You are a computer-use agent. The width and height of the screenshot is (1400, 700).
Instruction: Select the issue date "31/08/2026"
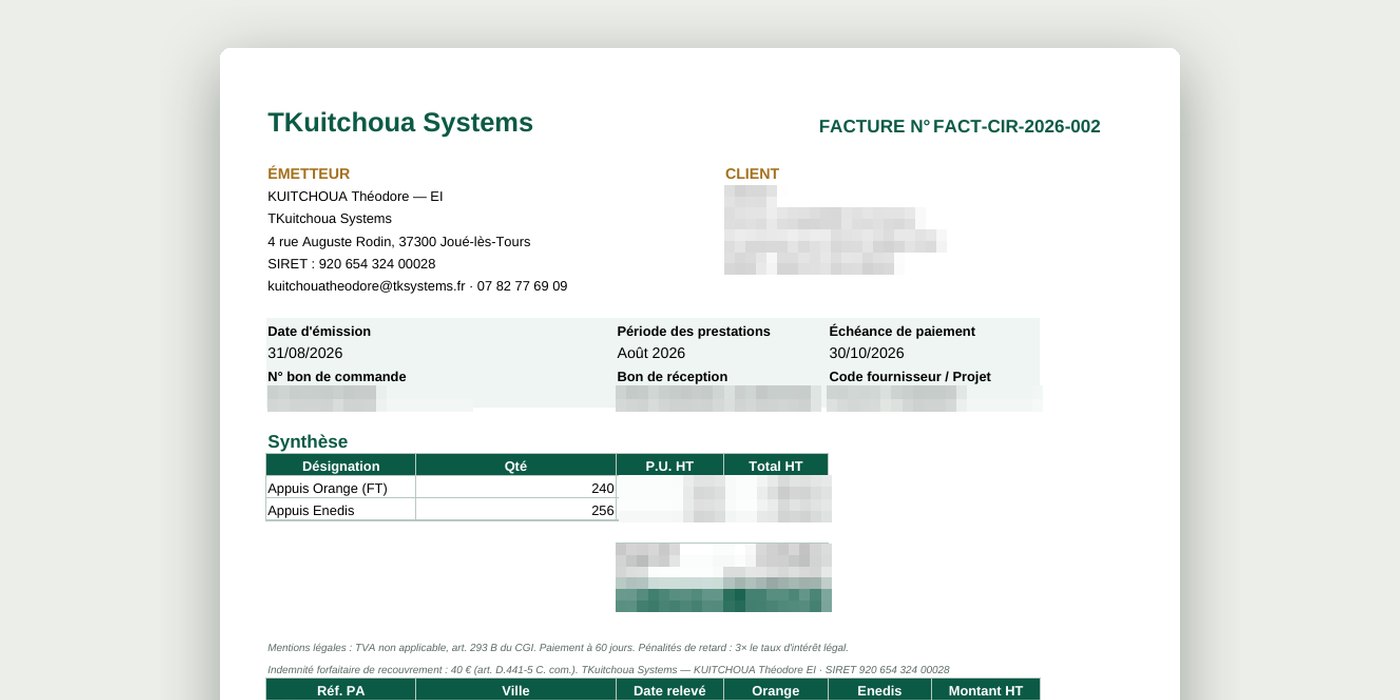pyautogui.click(x=305, y=353)
